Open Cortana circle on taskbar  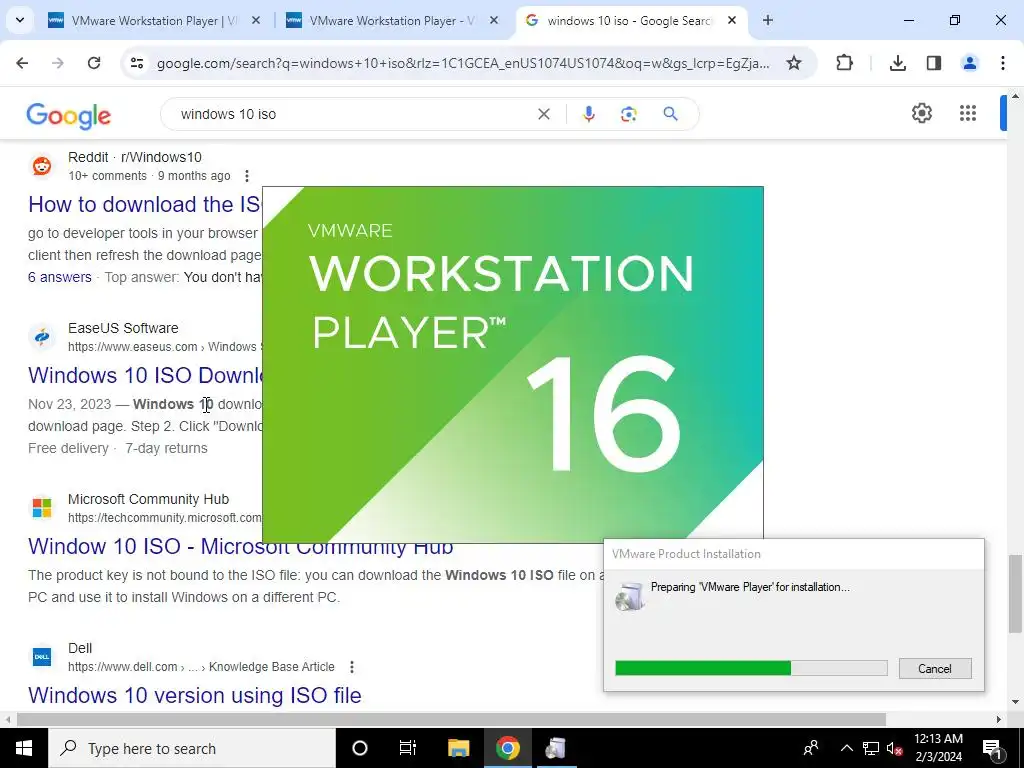(359, 748)
